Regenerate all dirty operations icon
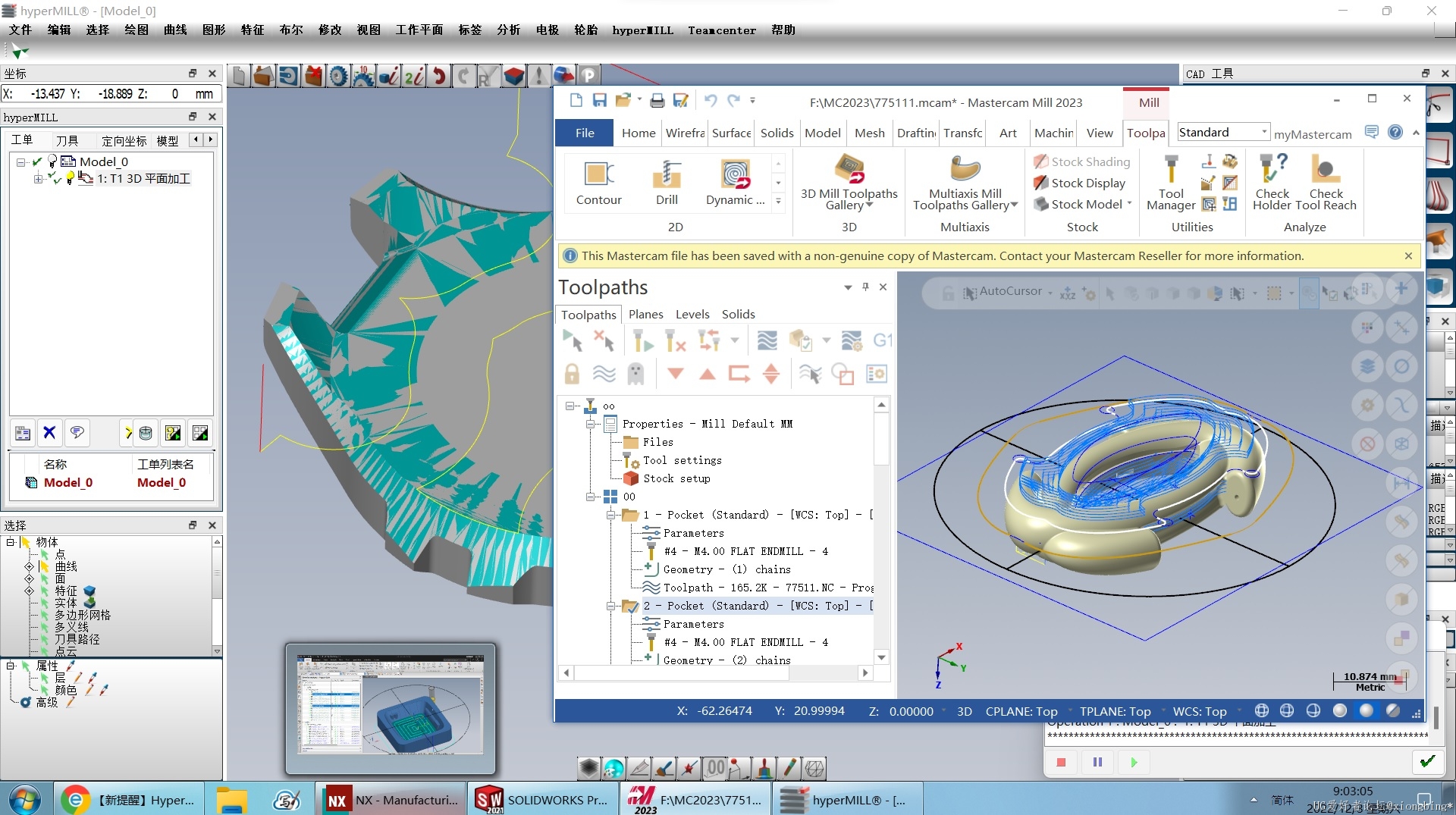The width and height of the screenshot is (1456, 815). pos(675,340)
